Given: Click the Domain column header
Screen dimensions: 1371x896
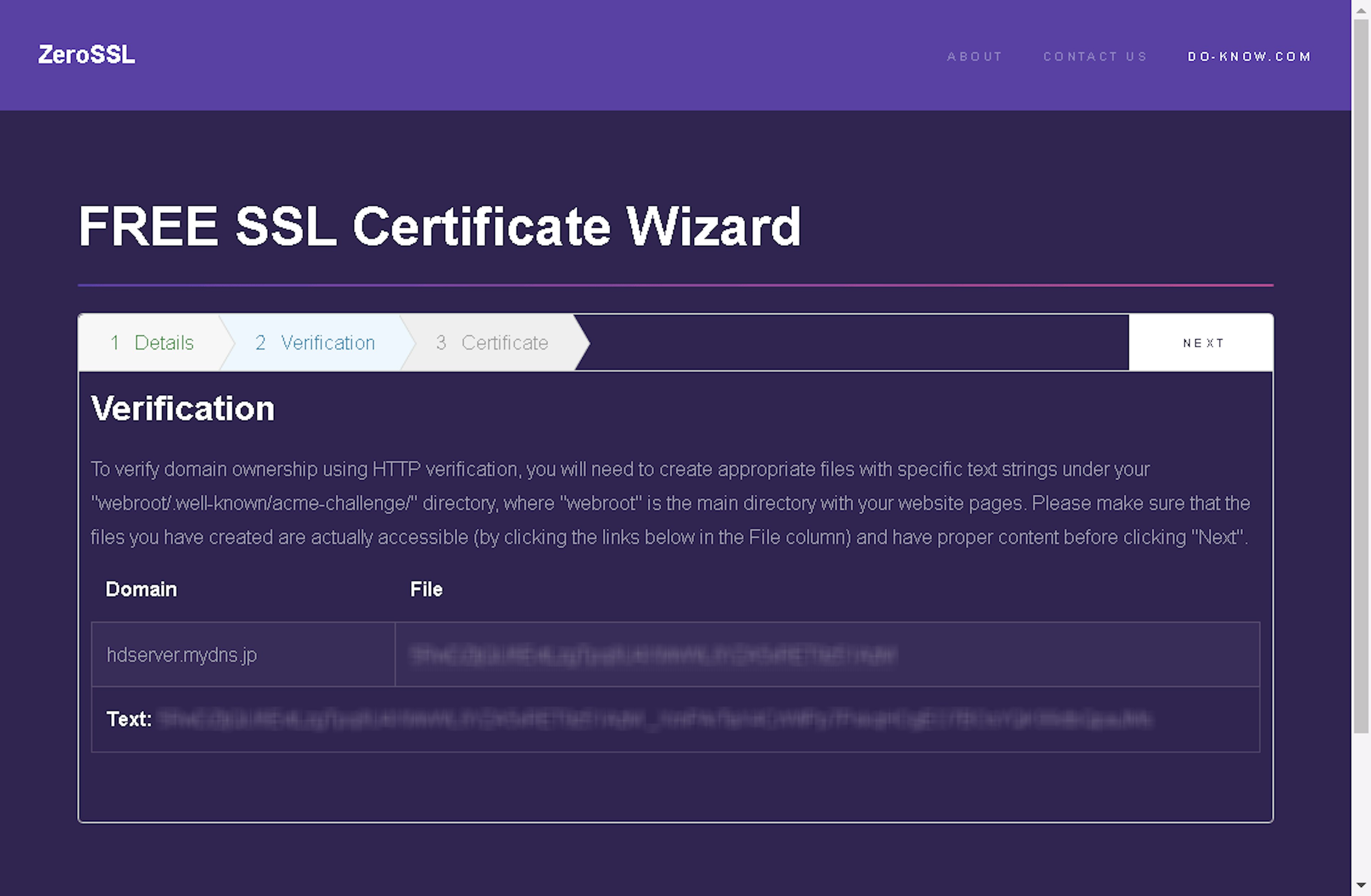Looking at the screenshot, I should [141, 589].
